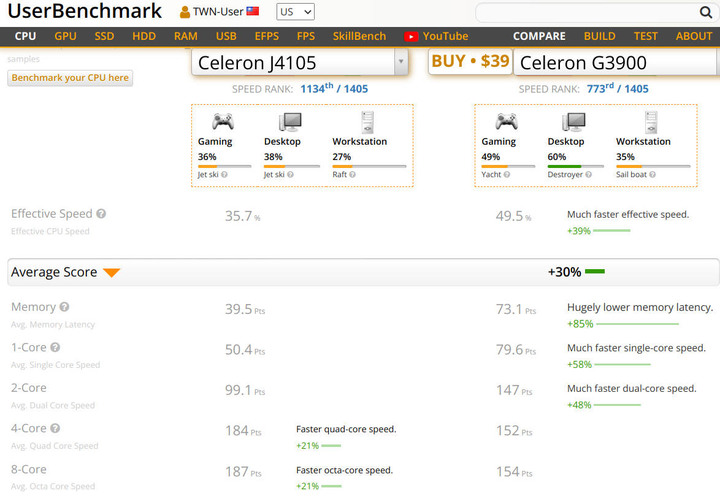720x496 pixels.
Task: Click the J4105 Gaming controller icon
Action: tap(223, 122)
